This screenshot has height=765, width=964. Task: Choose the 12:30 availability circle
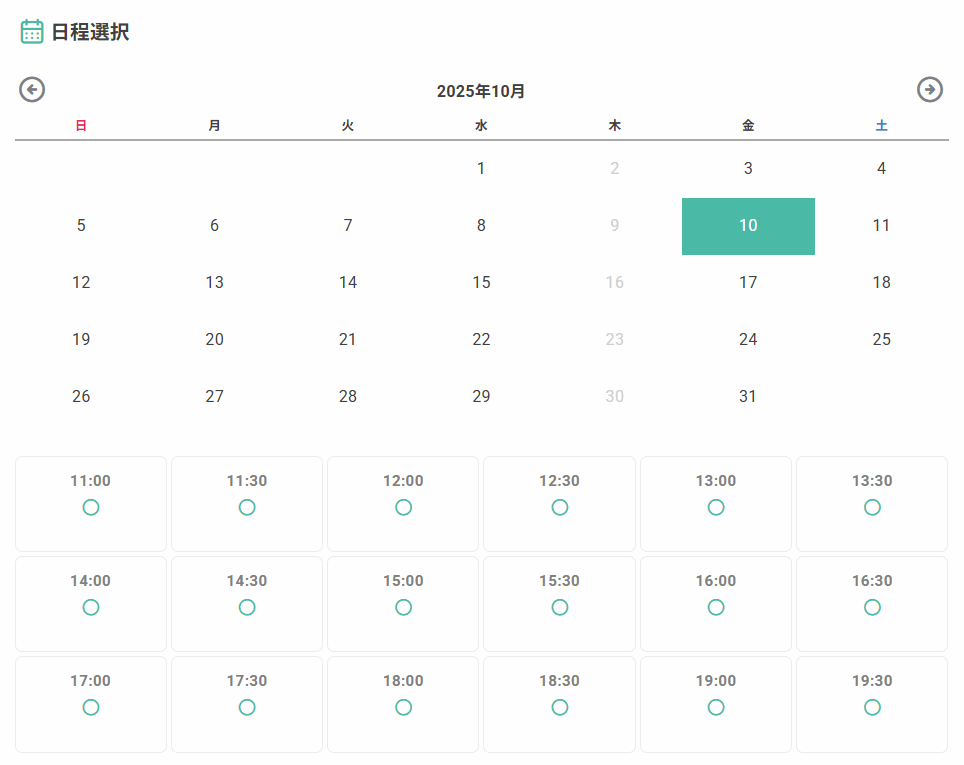(x=560, y=507)
